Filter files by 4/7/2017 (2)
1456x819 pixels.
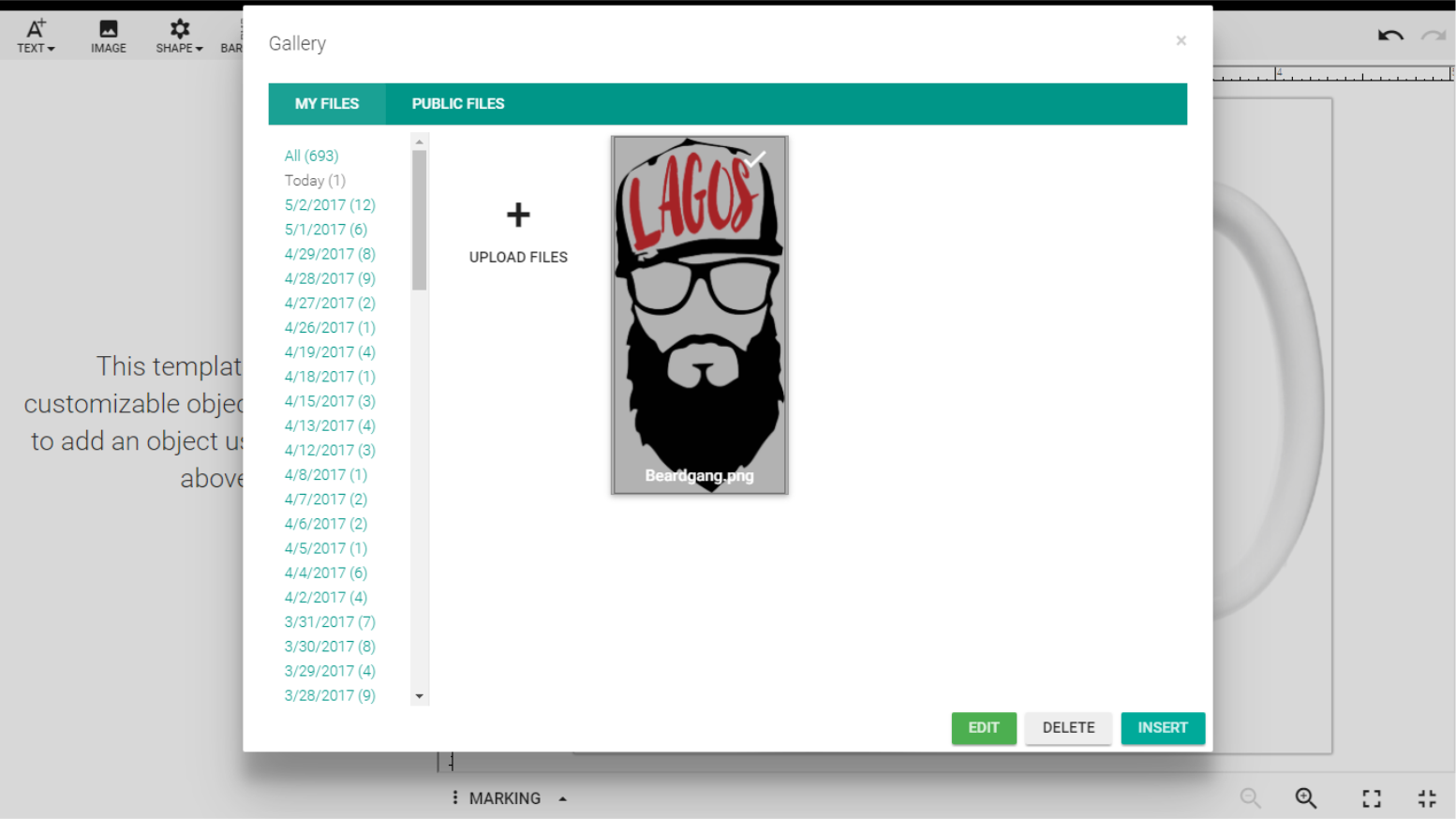326,499
